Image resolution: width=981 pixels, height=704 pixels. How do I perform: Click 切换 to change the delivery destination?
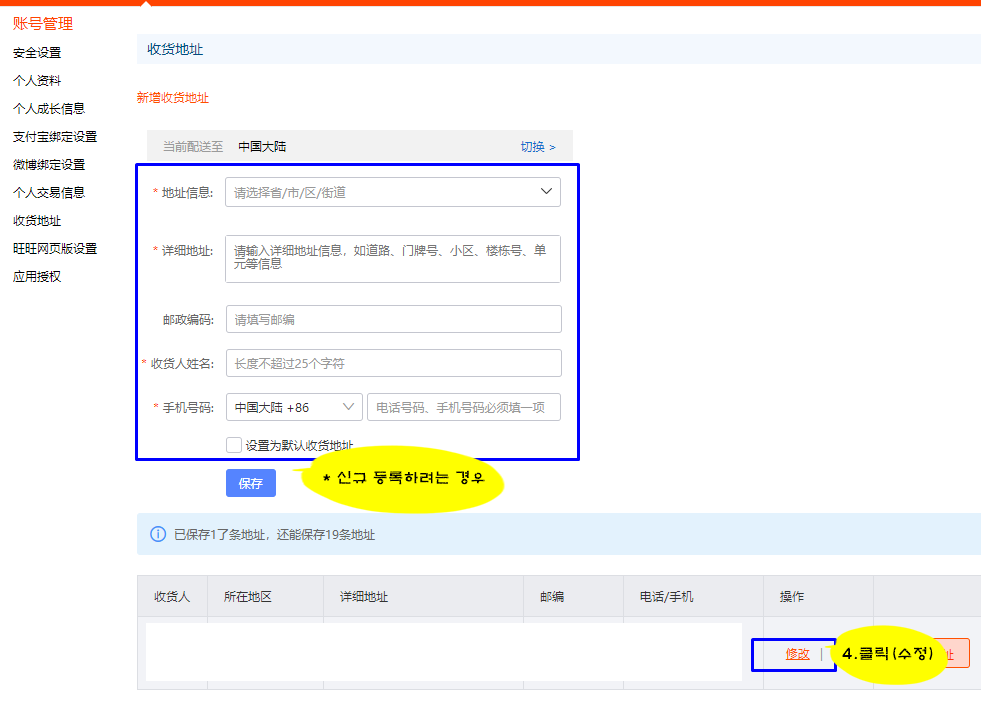536,145
